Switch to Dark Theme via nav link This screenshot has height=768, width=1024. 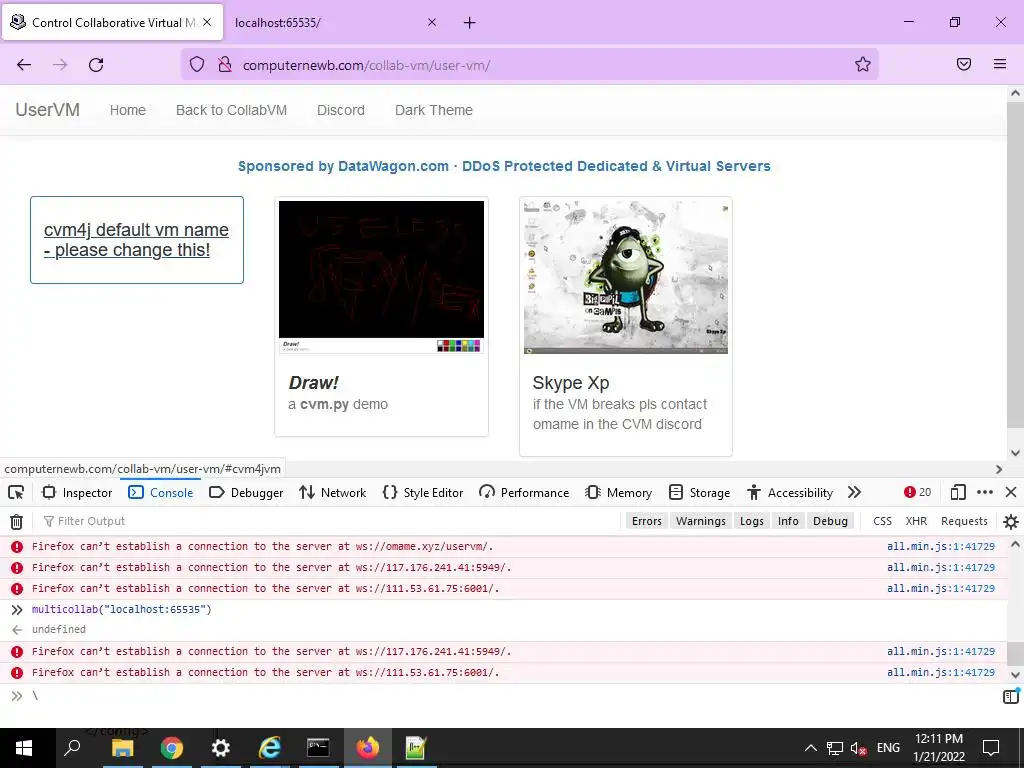click(434, 110)
